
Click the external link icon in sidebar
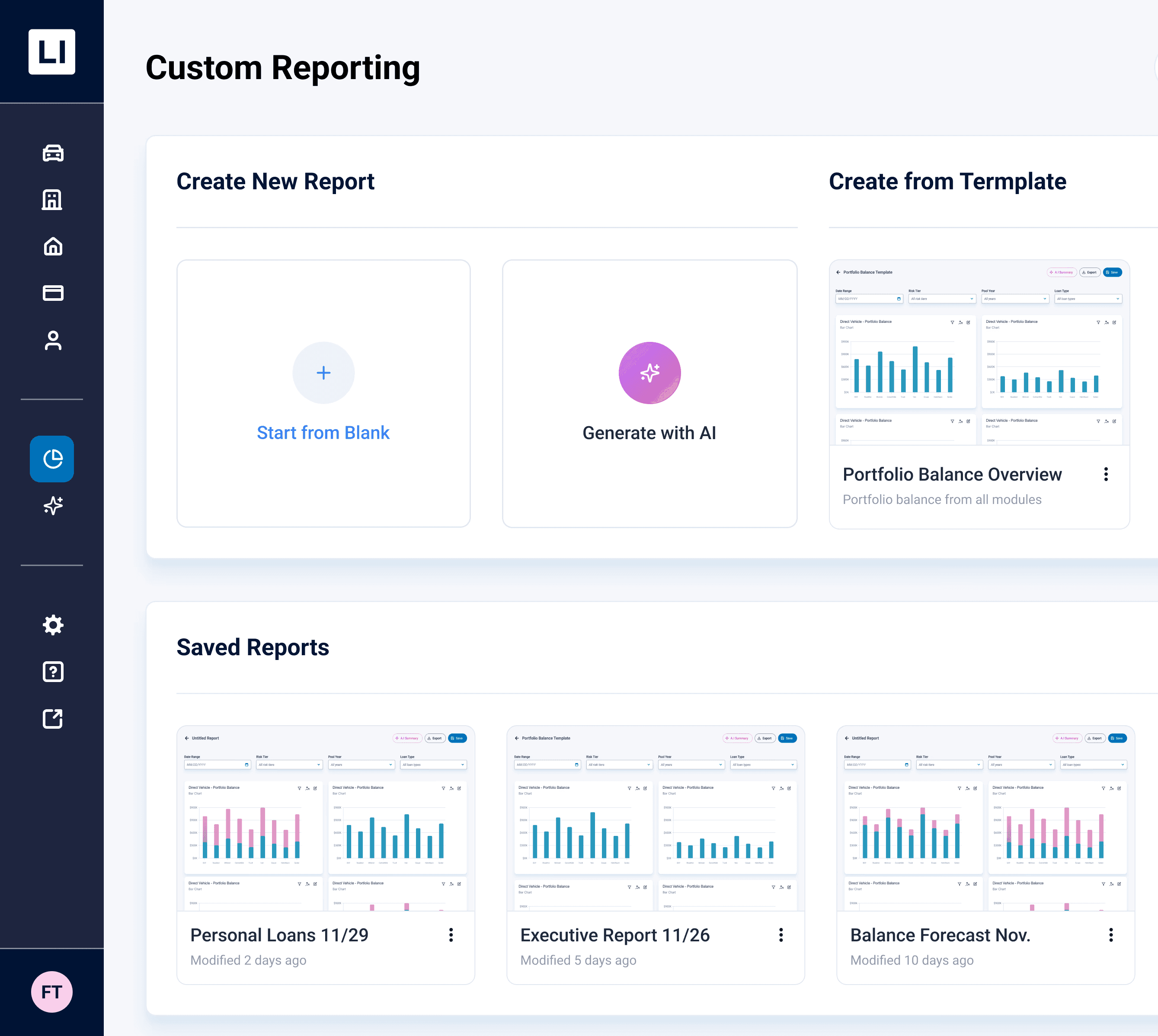[x=52, y=718]
